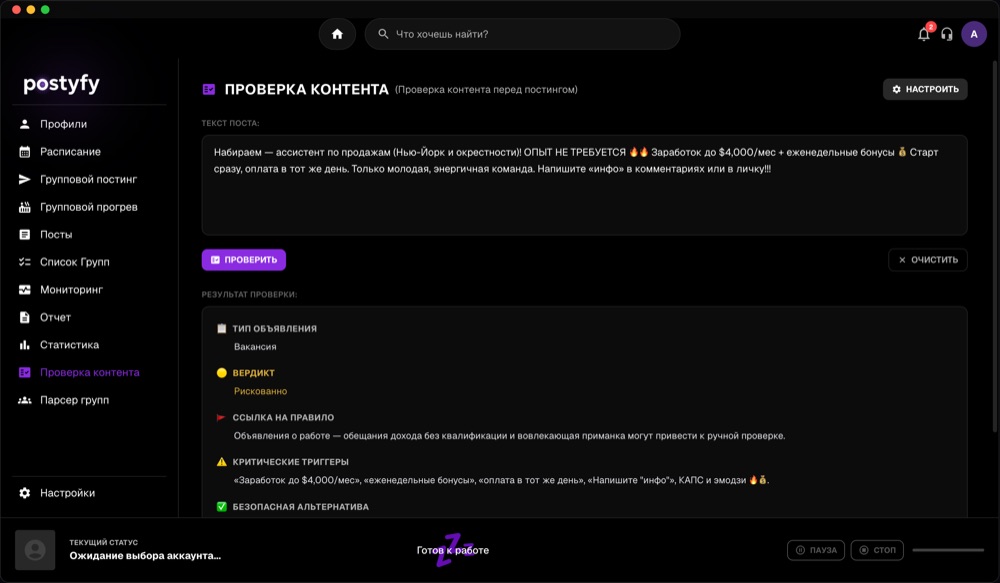1000x583 pixels.
Task: Click into the post text area
Action: (x=584, y=185)
